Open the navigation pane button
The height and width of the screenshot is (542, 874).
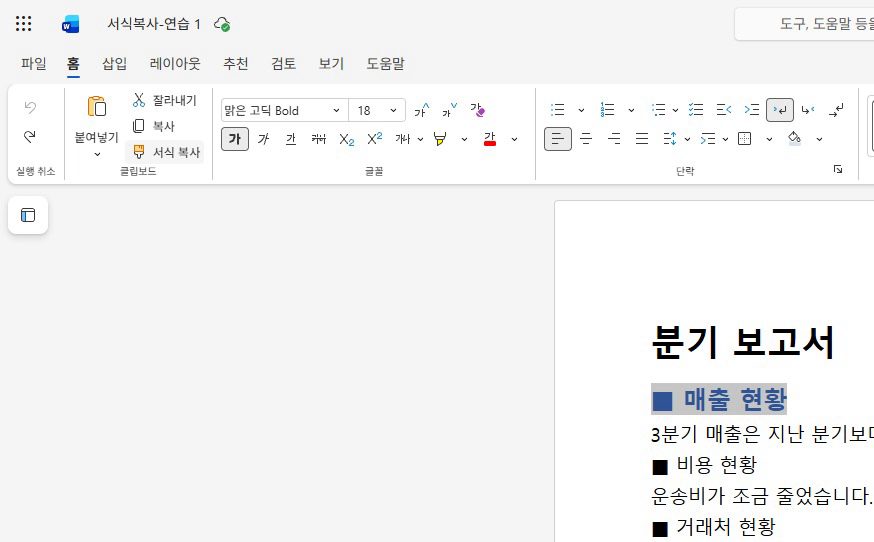click(28, 215)
